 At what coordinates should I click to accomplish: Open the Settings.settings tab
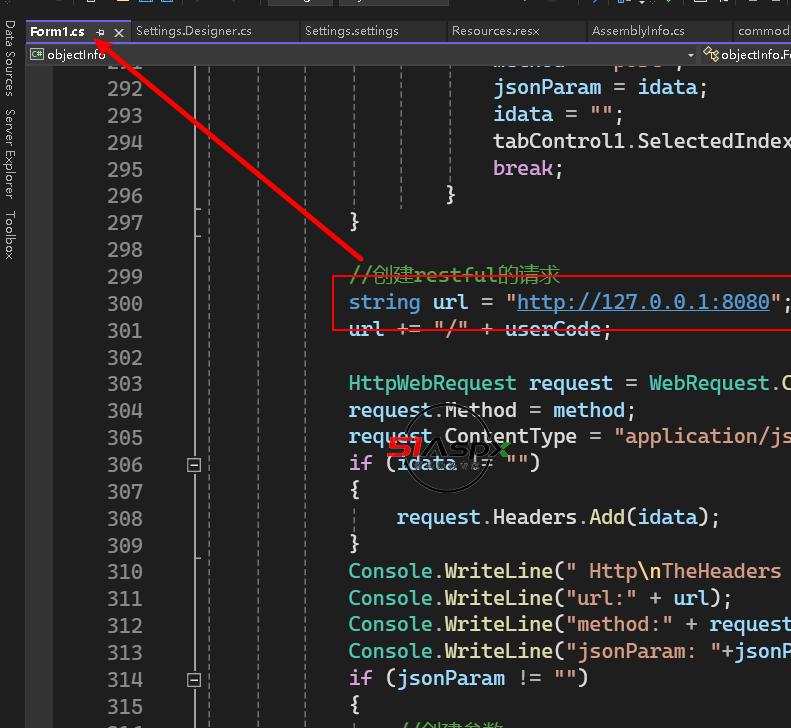pos(352,31)
